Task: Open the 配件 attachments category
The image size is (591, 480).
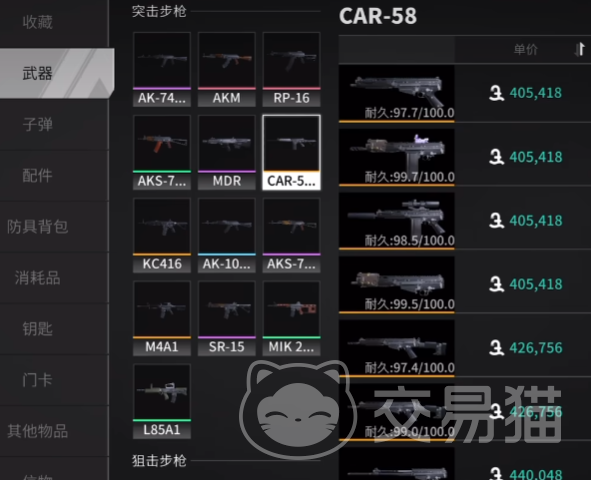Action: [x=37, y=176]
